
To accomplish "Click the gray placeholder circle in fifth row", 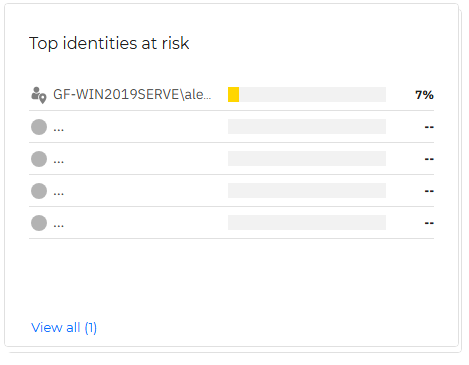I will point(39,223).
